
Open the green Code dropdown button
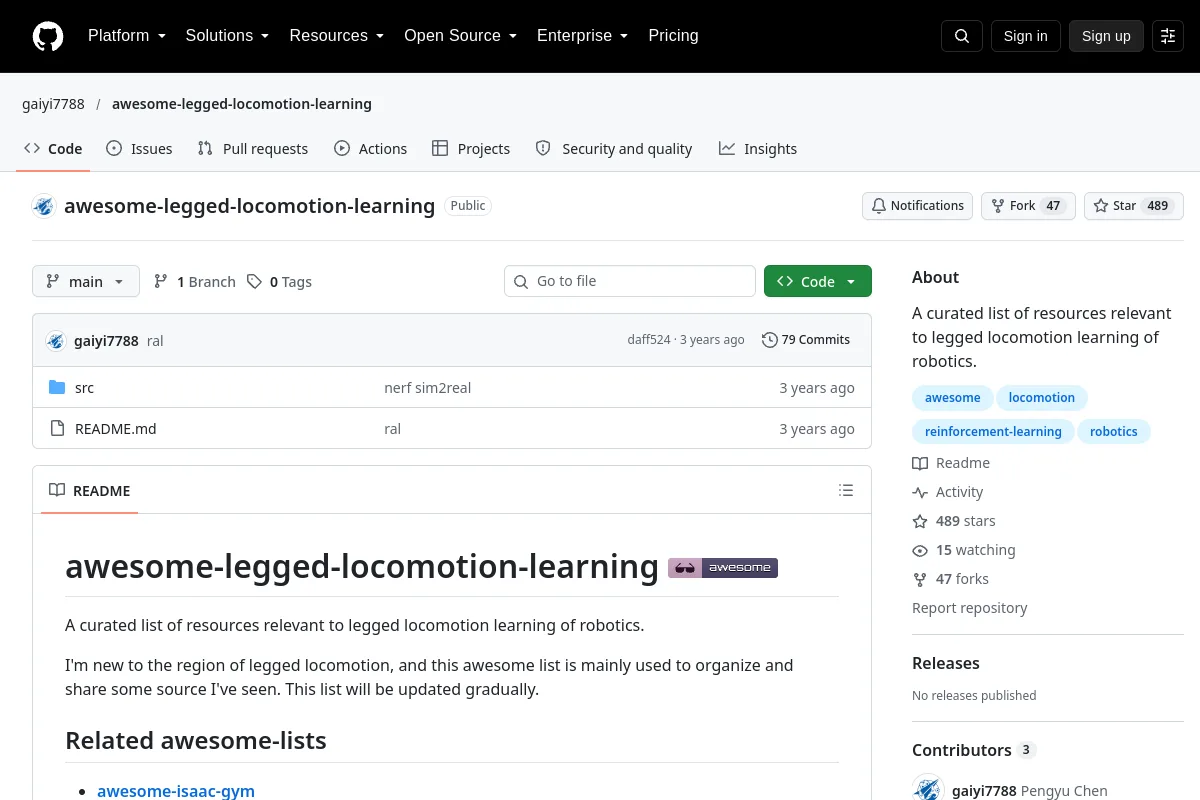[x=818, y=281]
